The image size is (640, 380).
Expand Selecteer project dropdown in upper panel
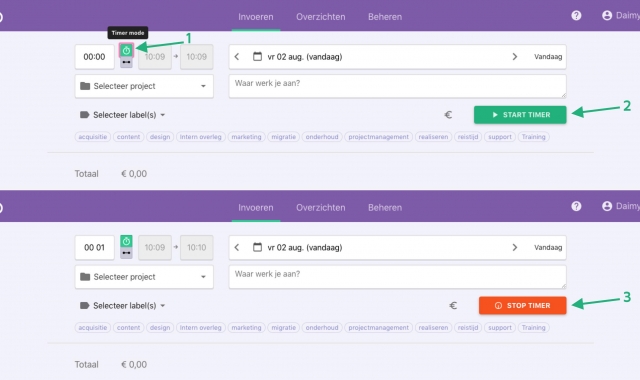click(x=144, y=86)
